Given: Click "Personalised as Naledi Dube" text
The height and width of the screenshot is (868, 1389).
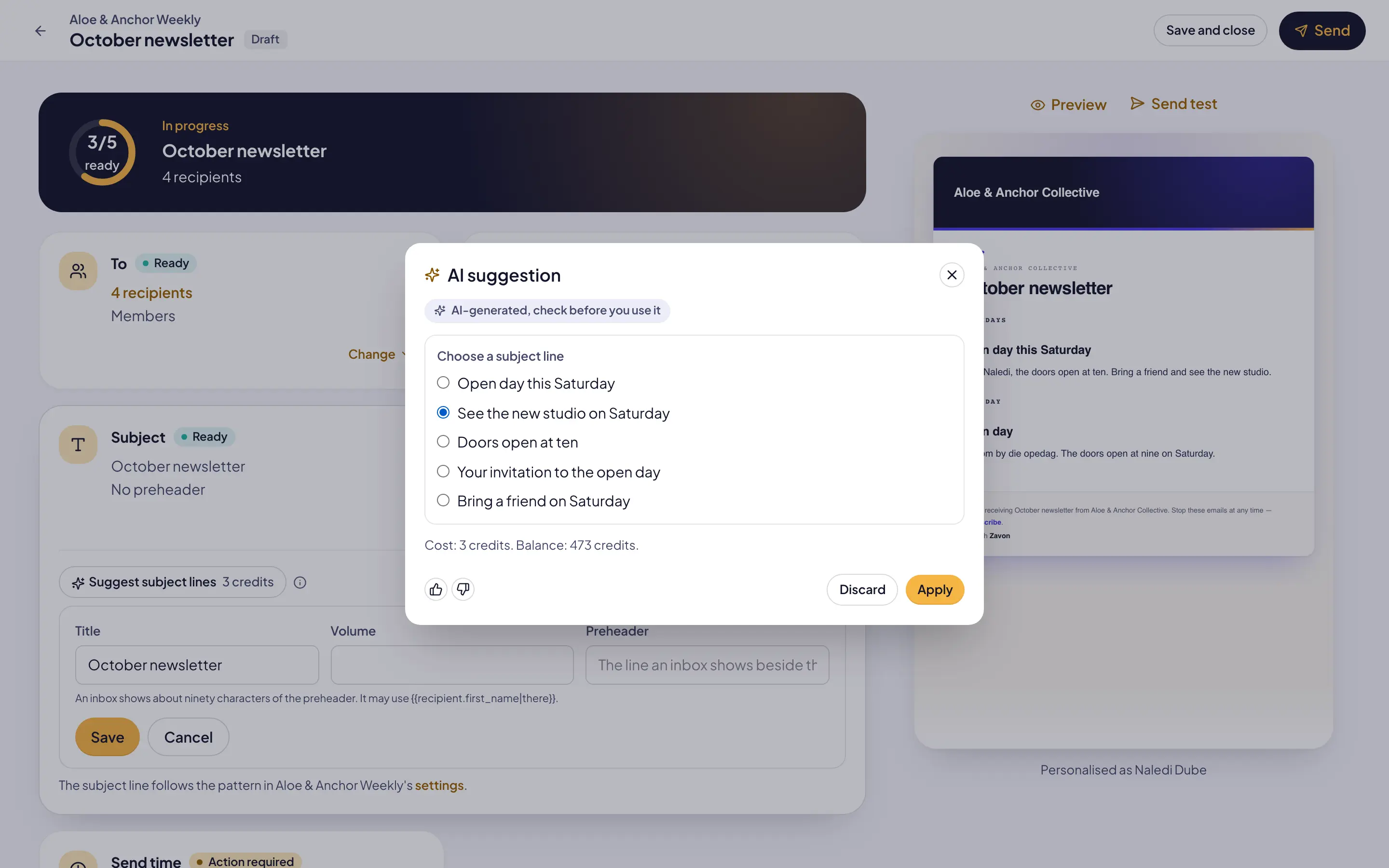Looking at the screenshot, I should click(x=1123, y=770).
